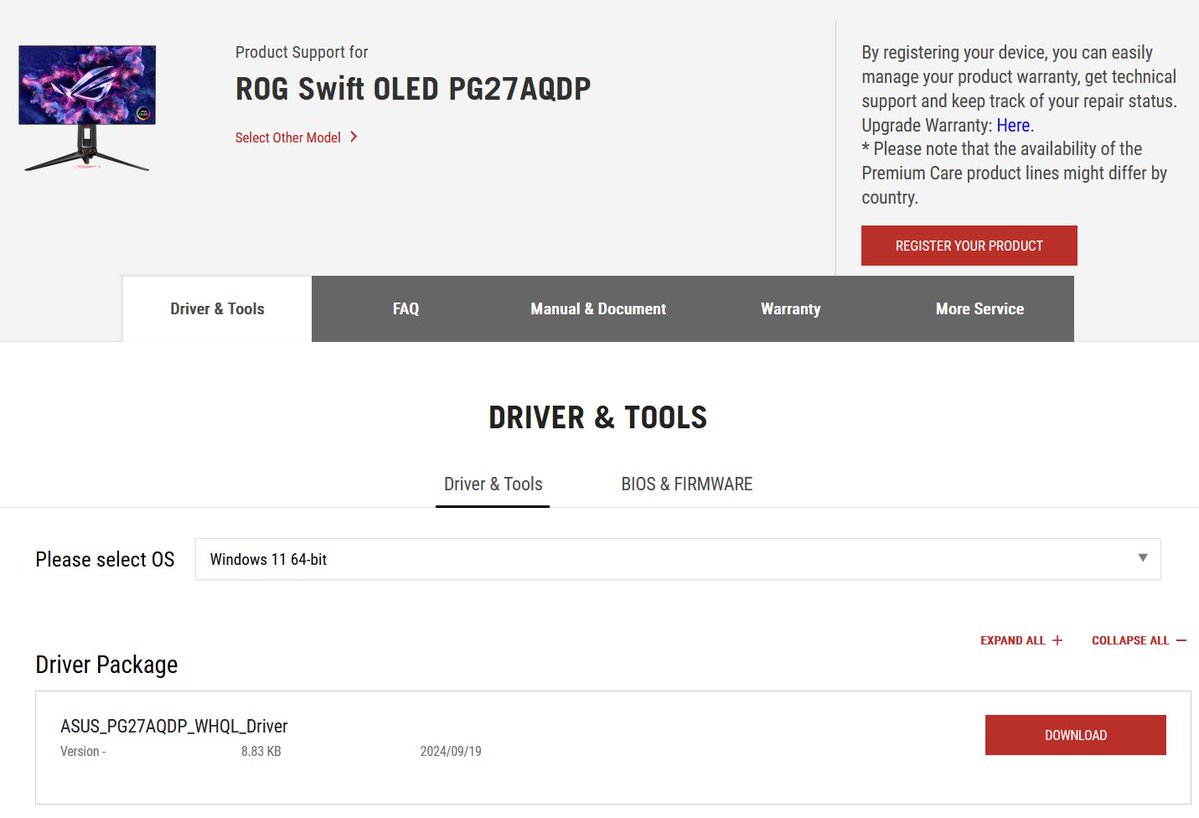
Task: Click the Register Your Product button
Action: click(x=969, y=245)
